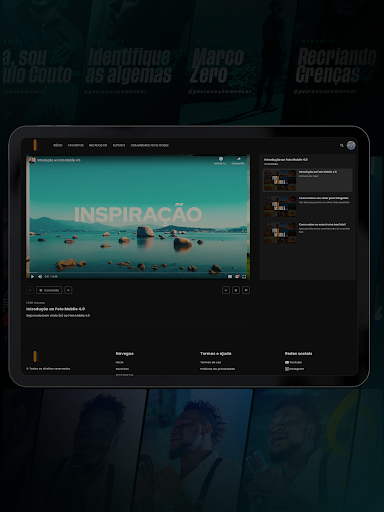This screenshot has height=512, width=384.
Task: Play the video with the play button
Action: (32, 276)
